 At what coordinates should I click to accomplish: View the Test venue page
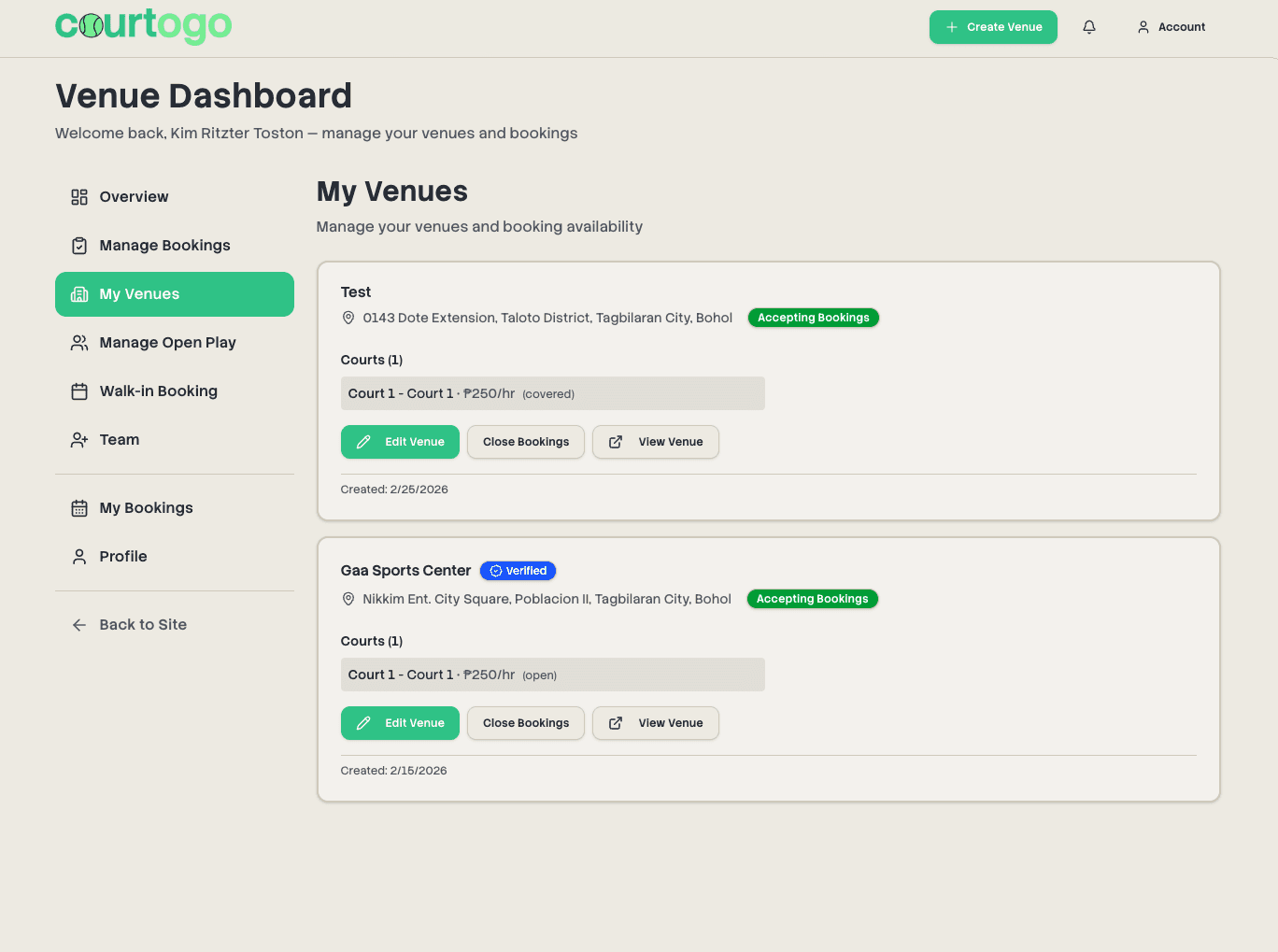click(x=655, y=442)
